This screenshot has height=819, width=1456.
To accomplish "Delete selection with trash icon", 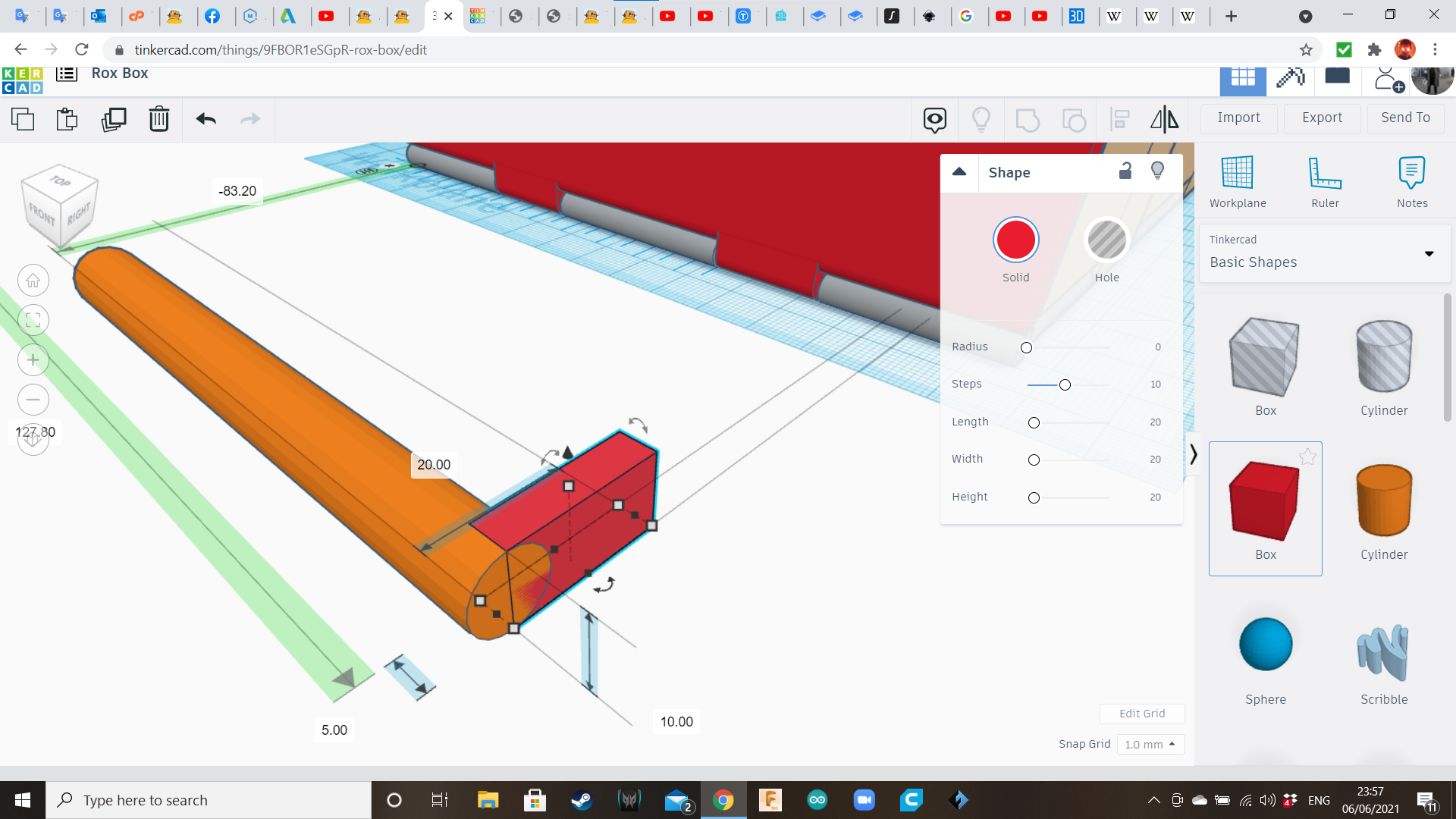I will pos(159,119).
